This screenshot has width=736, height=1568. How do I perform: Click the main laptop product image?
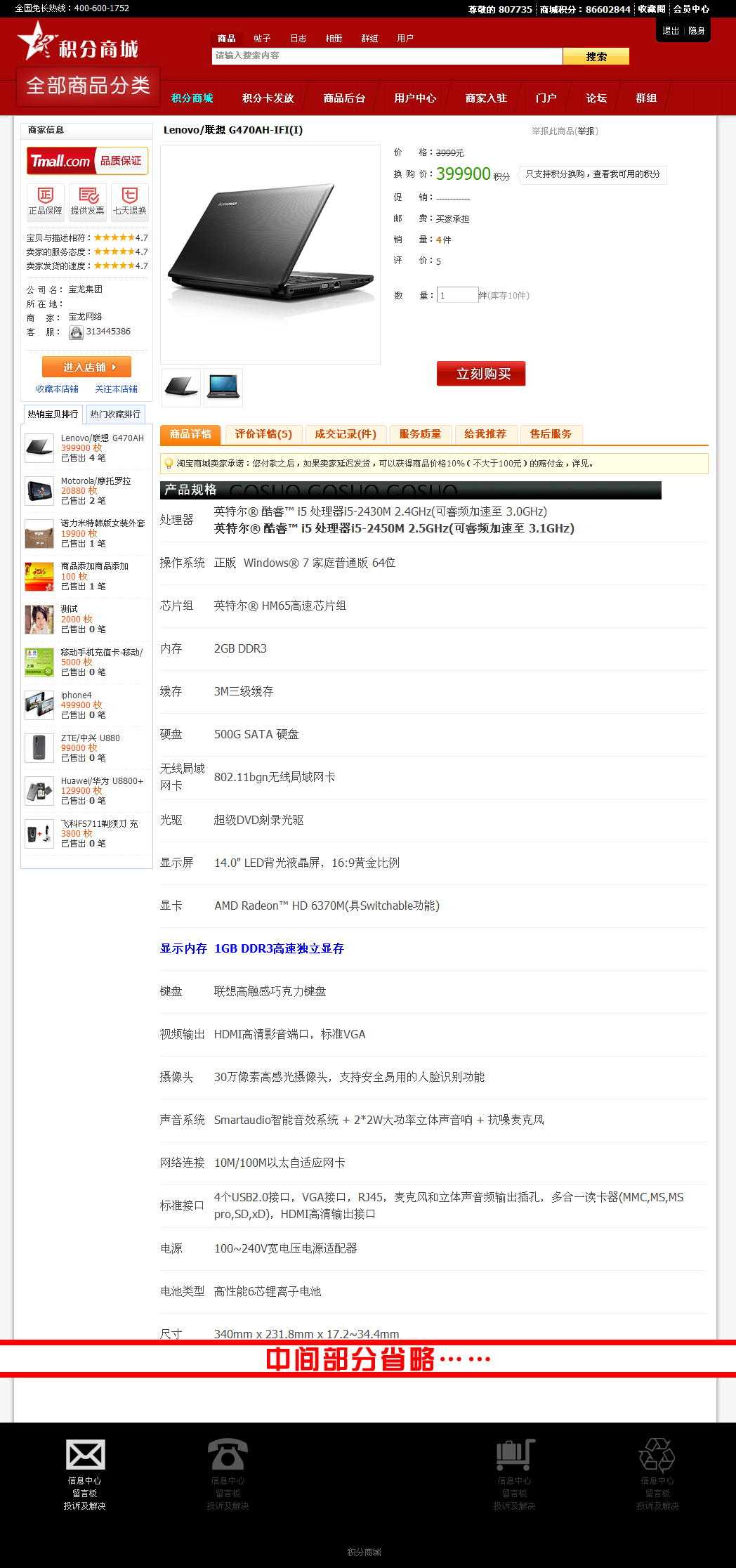(x=270, y=254)
